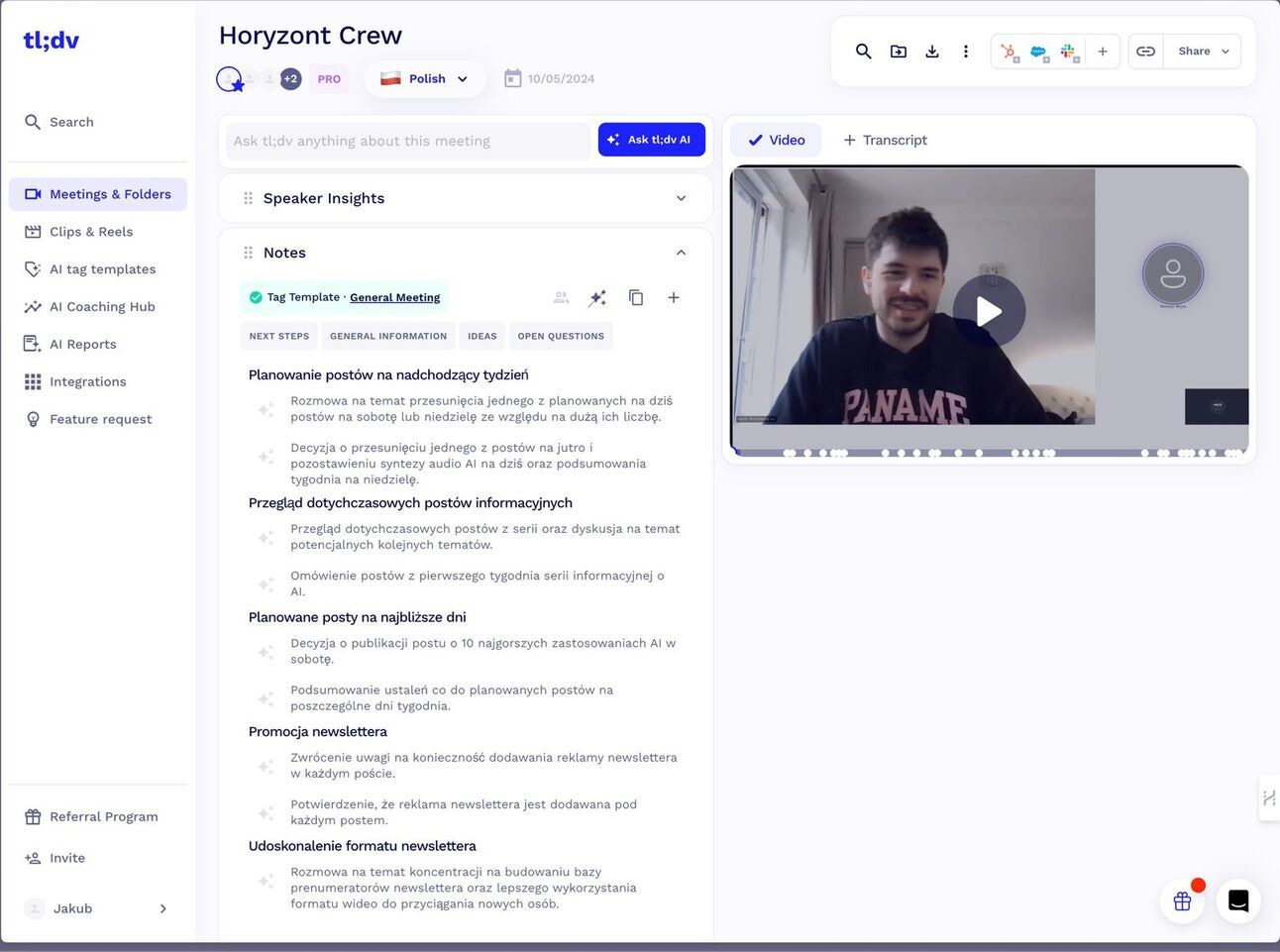Open AI Coaching Hub
The width and height of the screenshot is (1280, 952).
pos(89,307)
